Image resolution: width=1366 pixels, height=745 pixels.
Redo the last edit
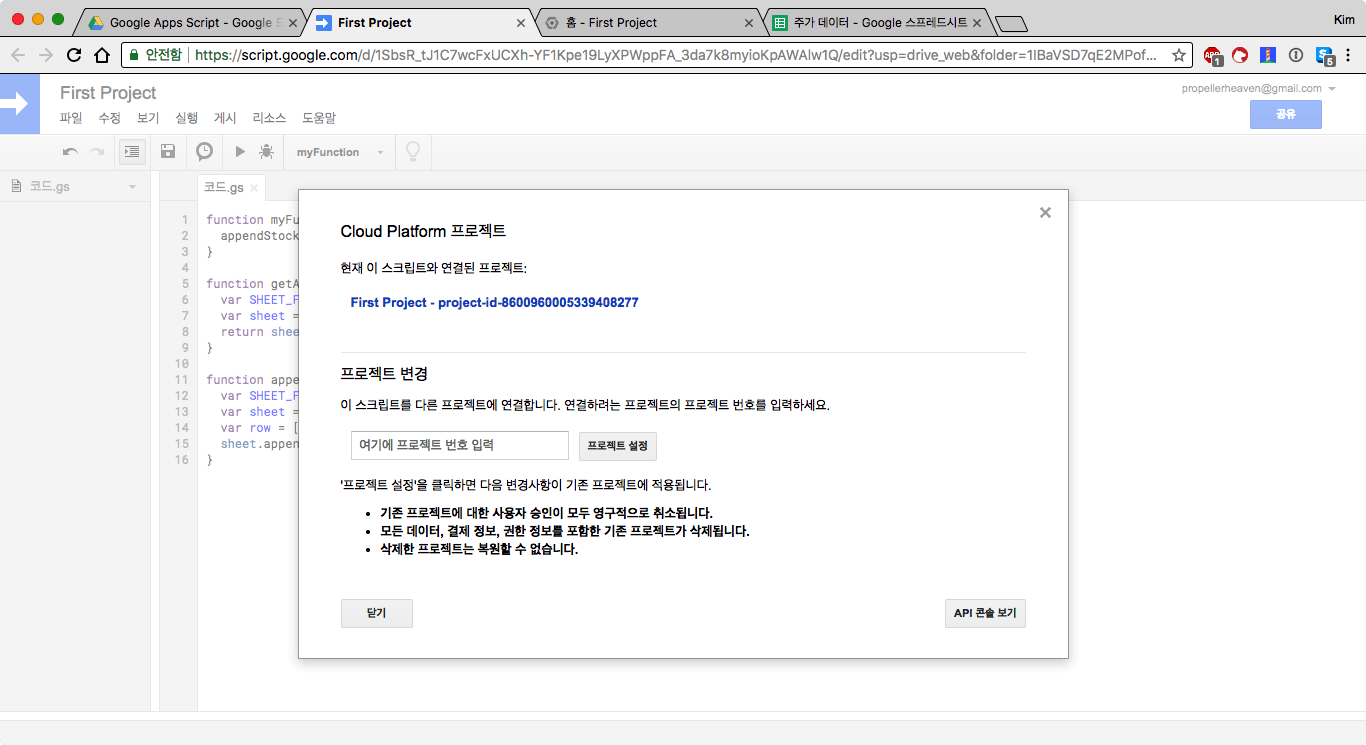[95, 151]
